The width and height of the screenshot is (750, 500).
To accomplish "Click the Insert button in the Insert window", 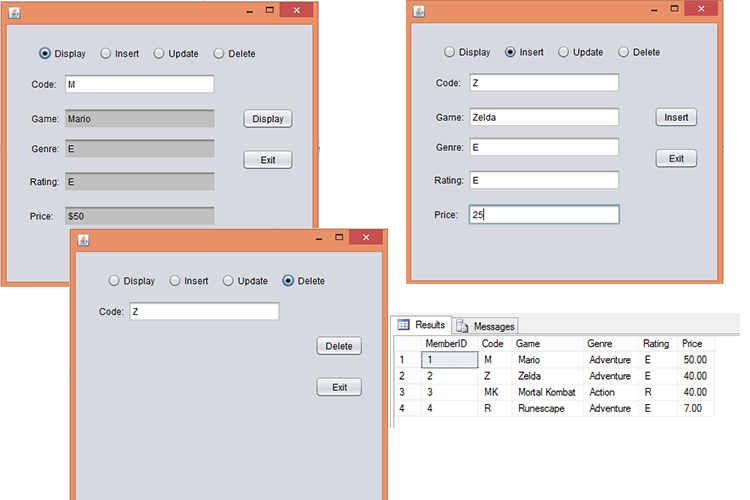I will [676, 117].
